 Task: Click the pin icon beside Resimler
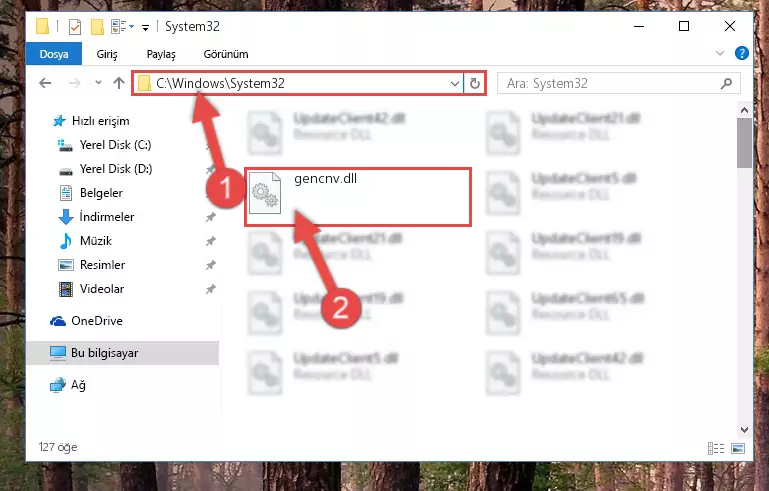[x=210, y=265]
